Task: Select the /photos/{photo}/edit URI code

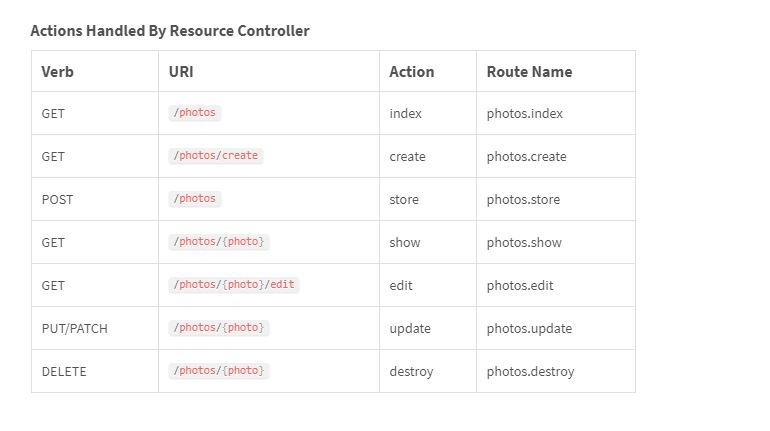Action: pos(234,285)
